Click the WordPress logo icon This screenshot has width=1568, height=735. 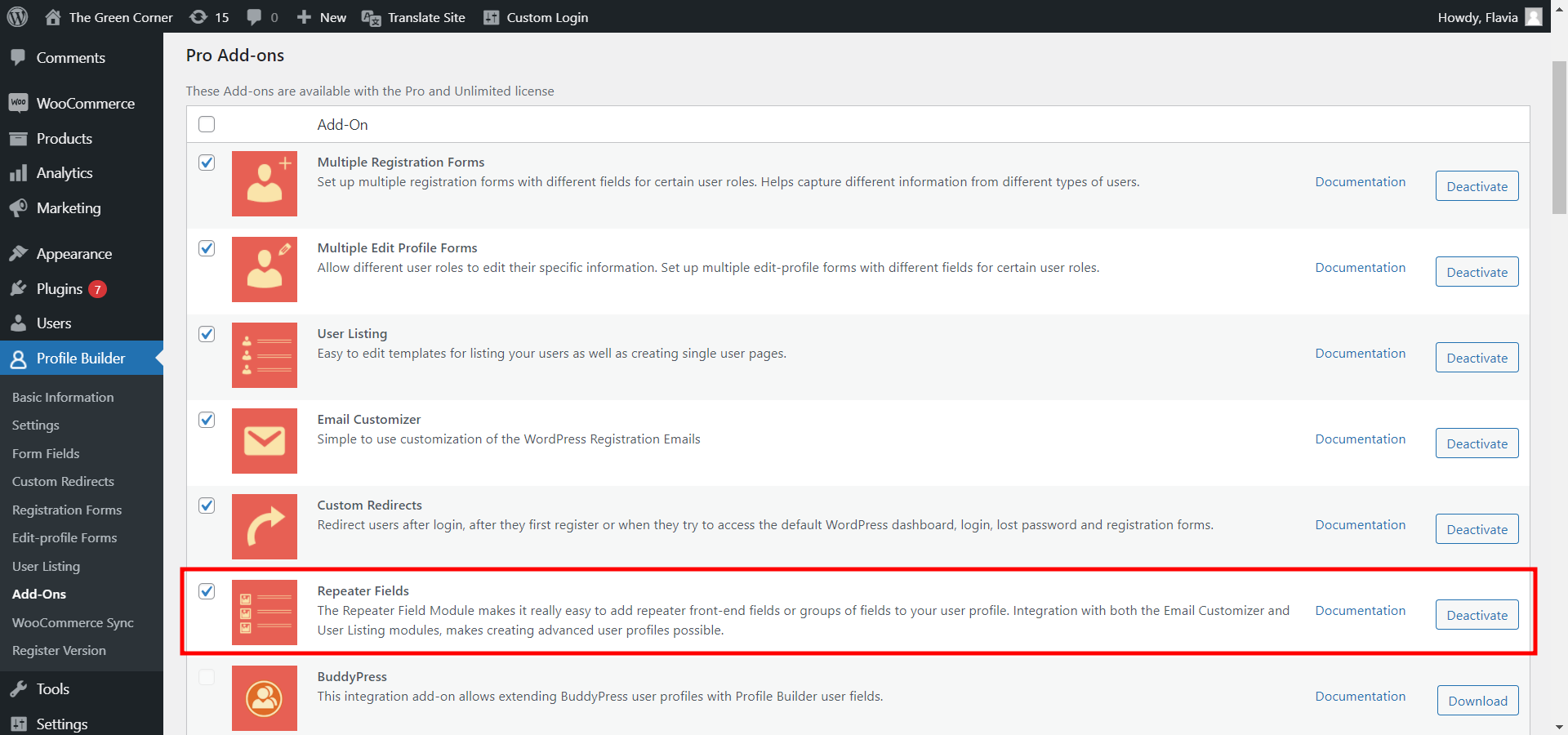tap(17, 16)
